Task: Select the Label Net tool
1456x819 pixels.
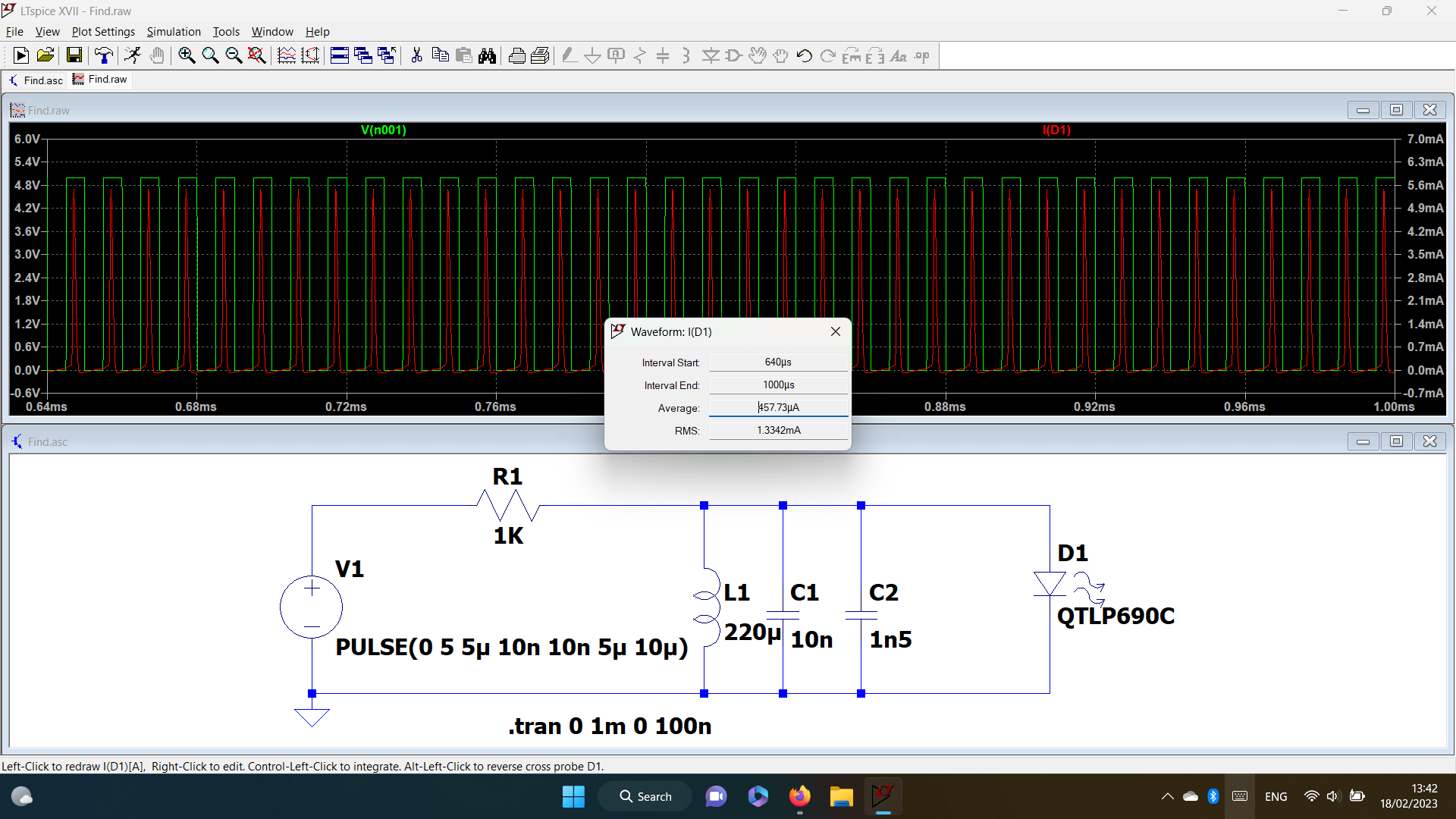Action: (617, 55)
